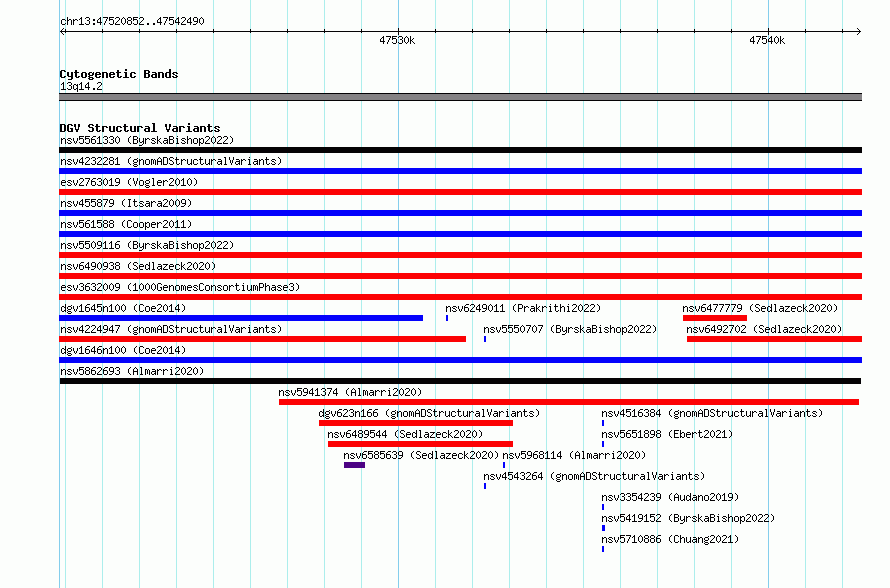Click the small nsv5651898 blue marker
Screen dimensions: 890x588
pyautogui.click(x=603, y=444)
